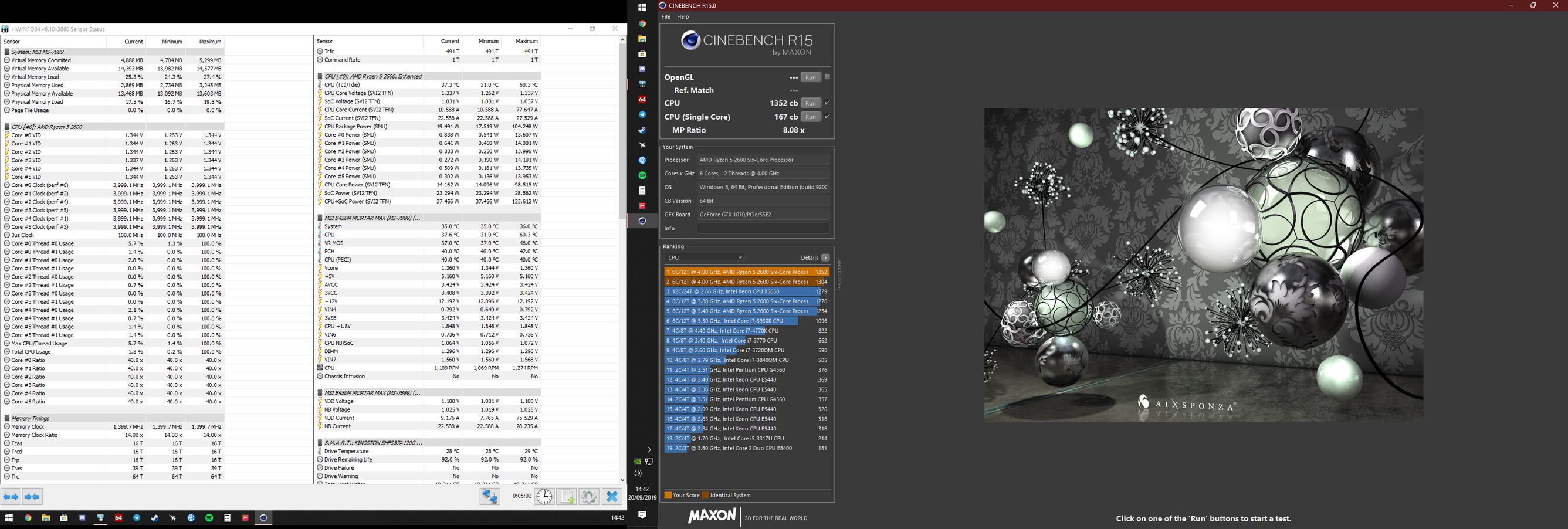Click the 'S.M.A.R.T.: KINGSTON SHFS37A120G' group header
The height and width of the screenshot is (529, 1568).
(x=429, y=443)
